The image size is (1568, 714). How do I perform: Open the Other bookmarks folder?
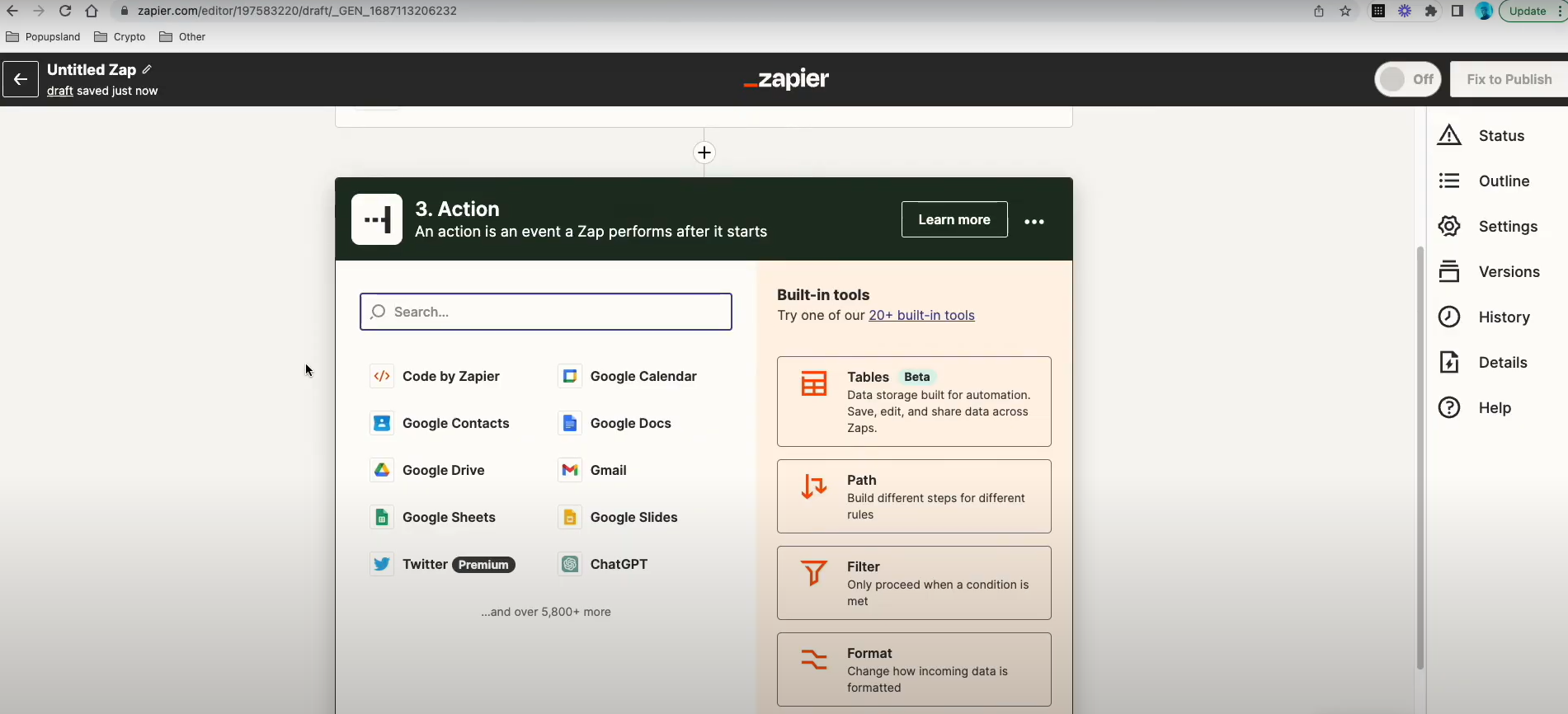(182, 36)
